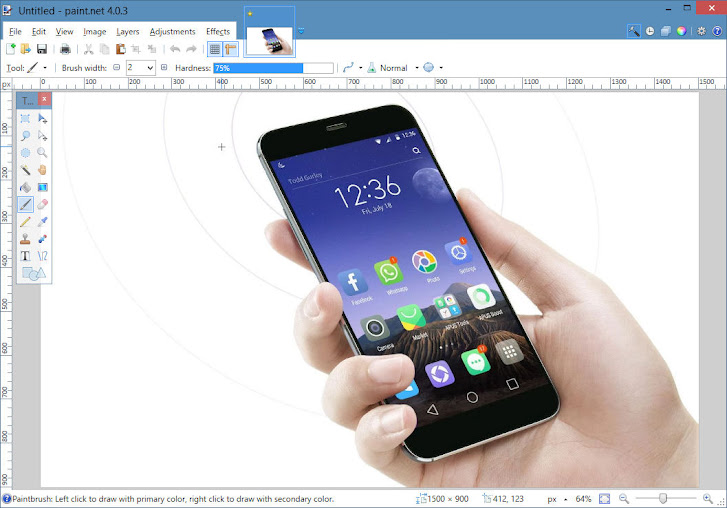Expand the antialiasing options arrow
727x508 pixels.
point(441,68)
